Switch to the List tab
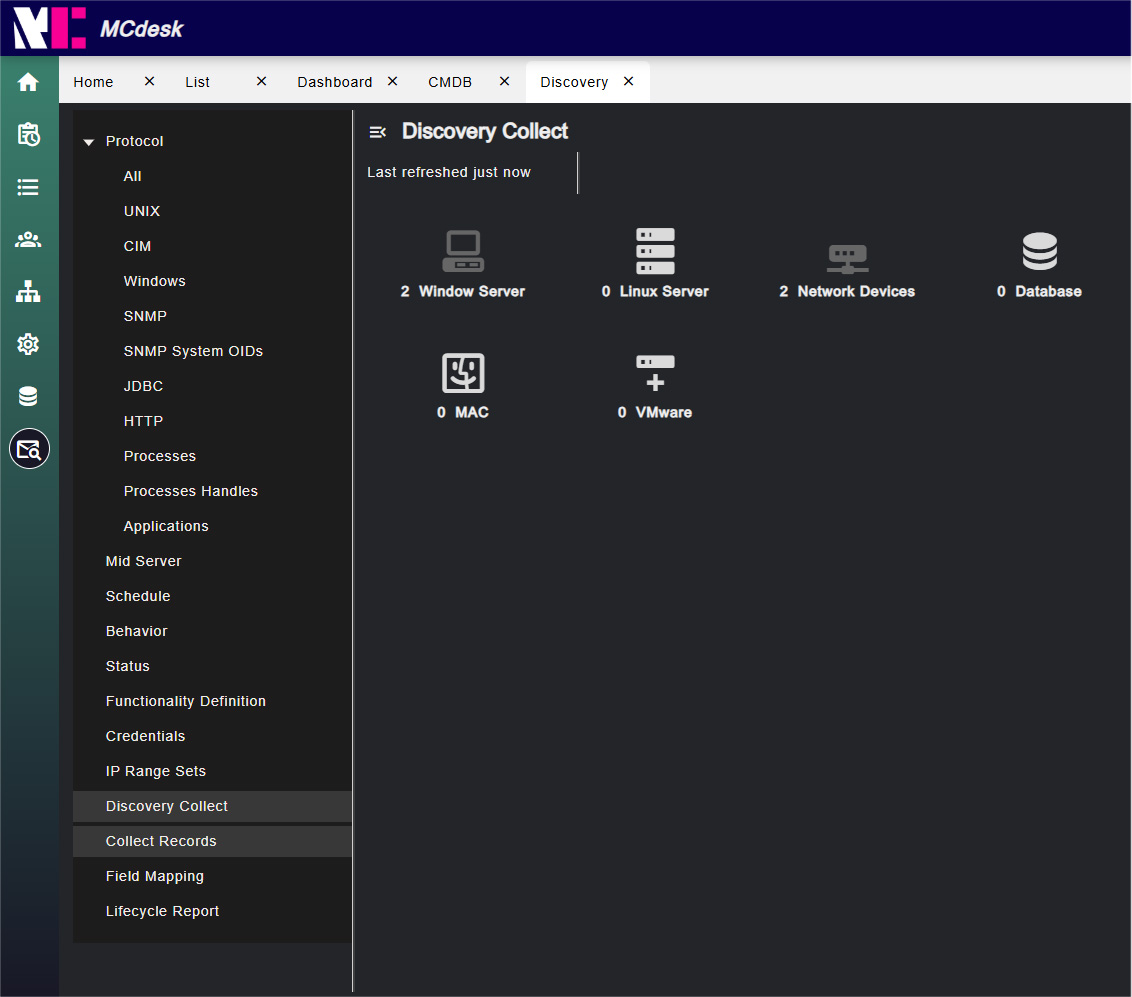 pyautogui.click(x=197, y=82)
